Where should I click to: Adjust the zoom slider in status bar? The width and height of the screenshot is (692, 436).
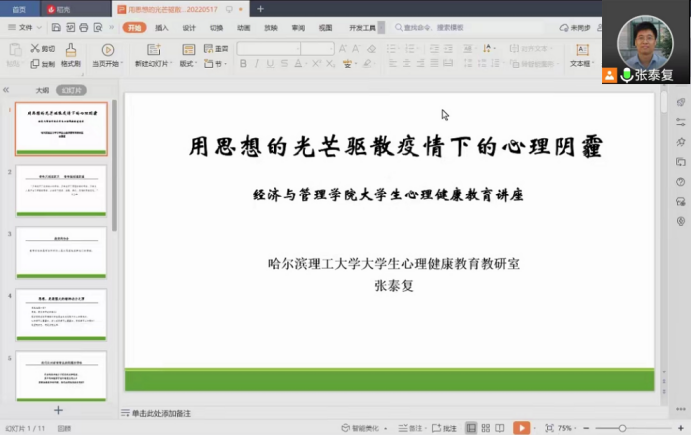tap(622, 428)
